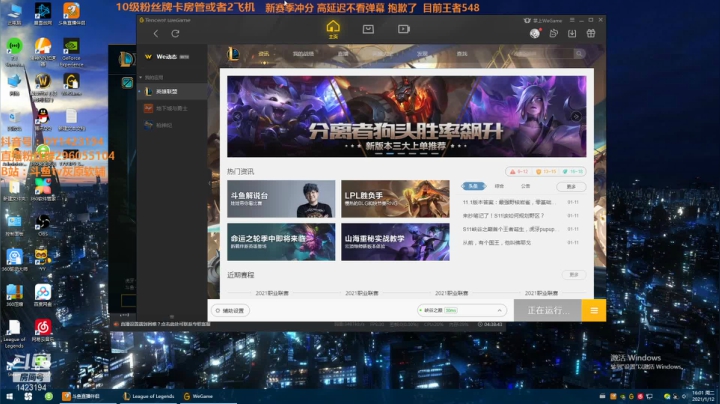The height and width of the screenshot is (404, 720).
Task: Open the 辅助设置 button
Action: [x=230, y=311]
